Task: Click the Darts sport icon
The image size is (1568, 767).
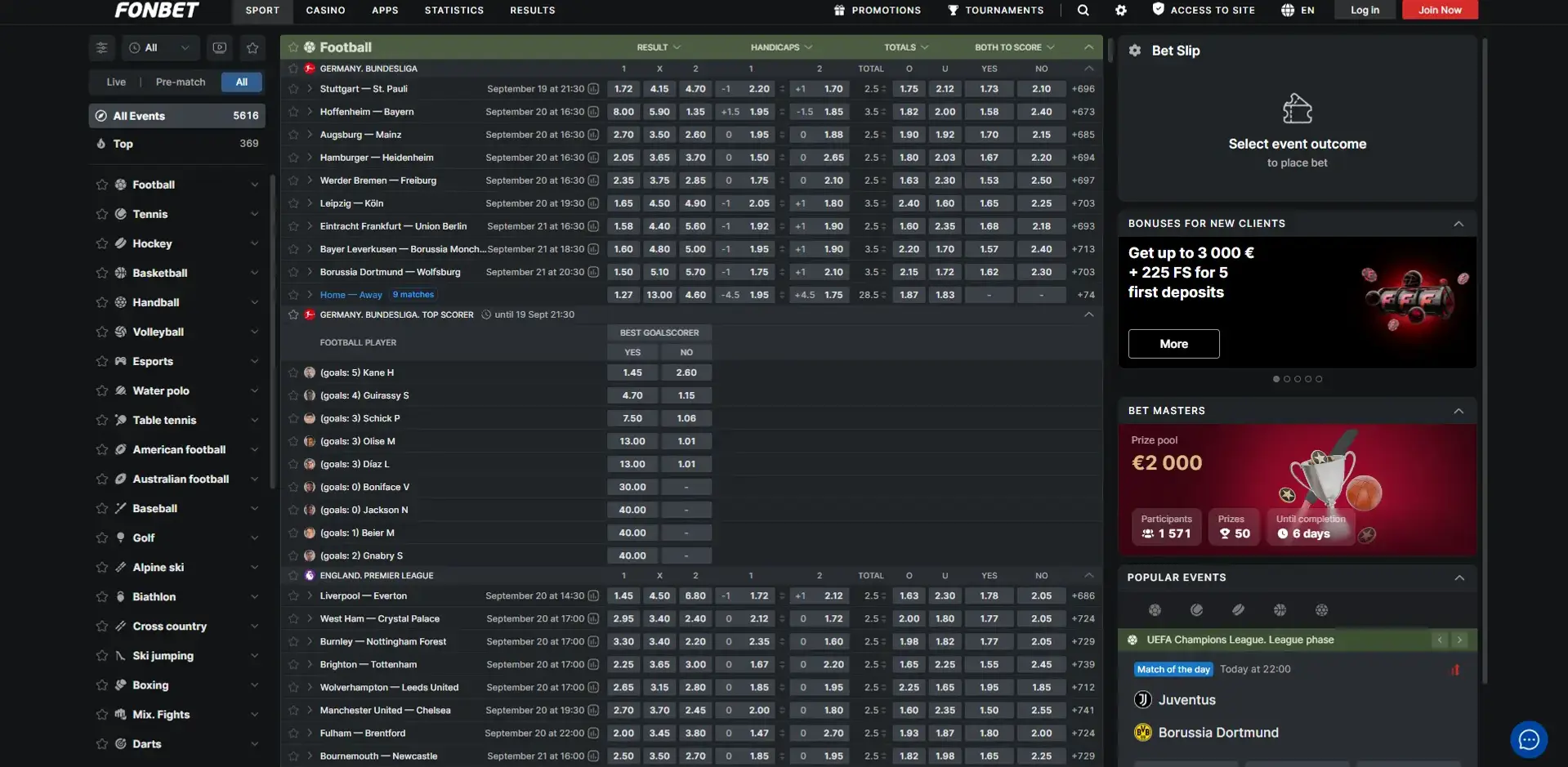Action: click(x=120, y=743)
